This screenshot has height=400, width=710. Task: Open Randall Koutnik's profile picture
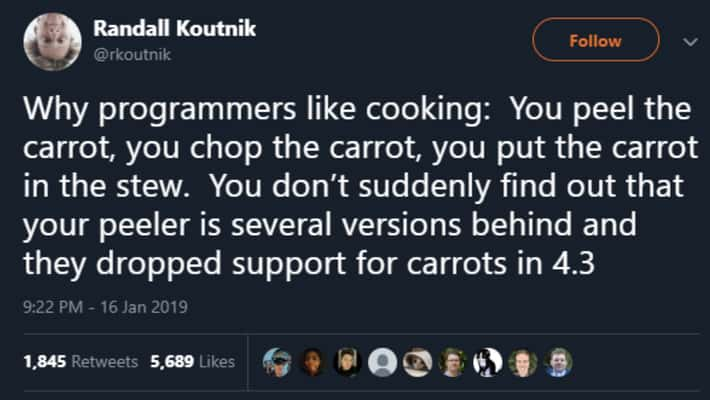click(x=52, y=40)
